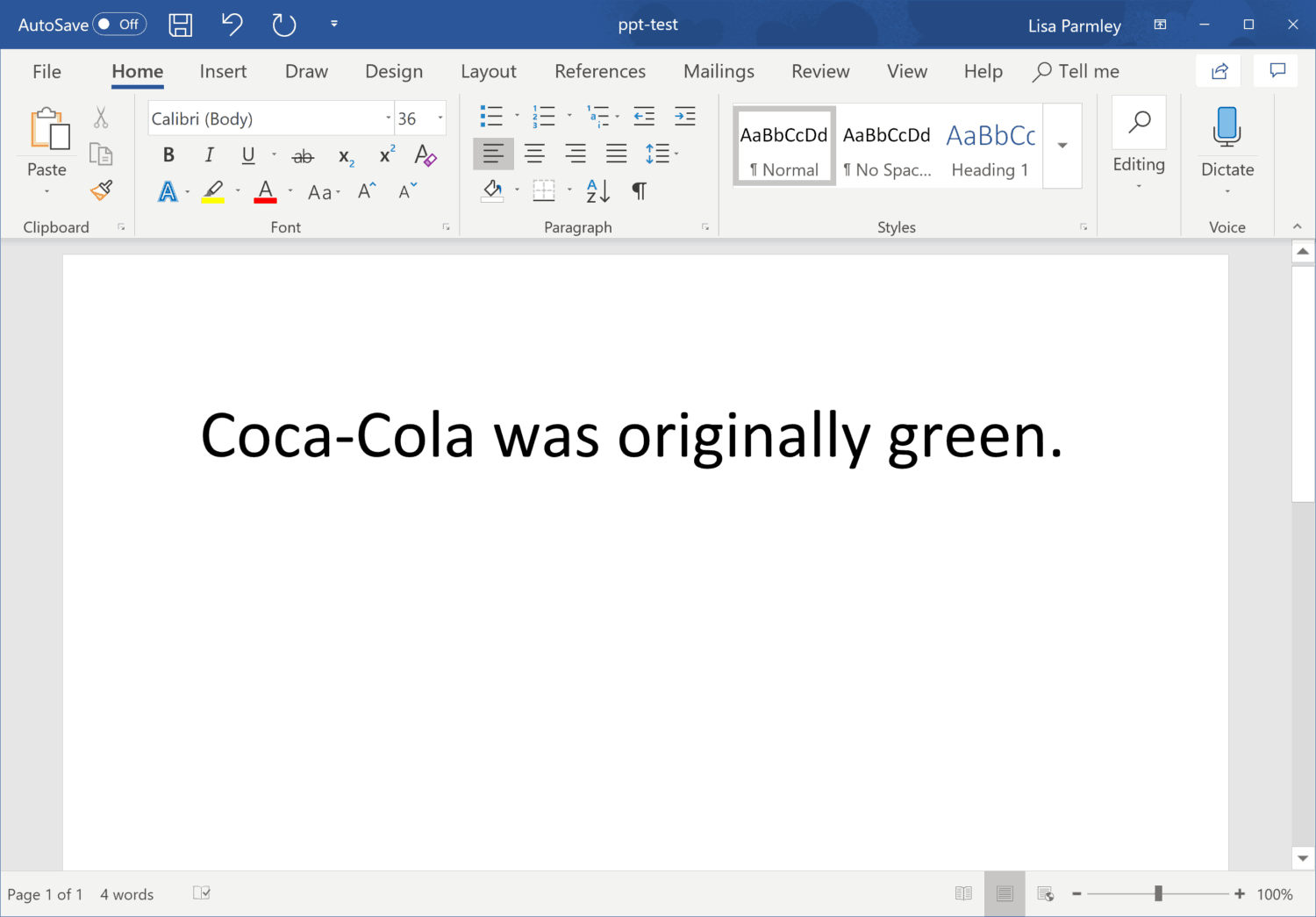This screenshot has width=1316, height=917.
Task: Show or hide paragraph marks
Action: coord(640,191)
